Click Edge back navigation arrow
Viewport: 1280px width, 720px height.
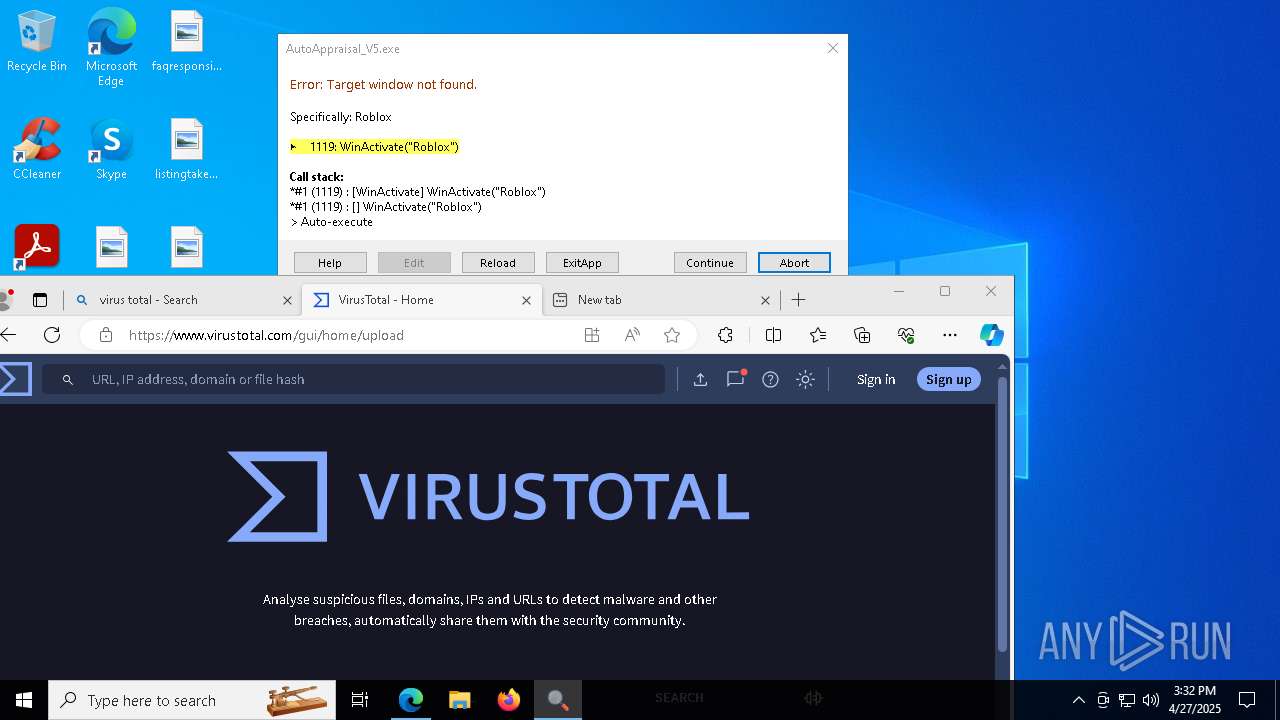point(9,335)
